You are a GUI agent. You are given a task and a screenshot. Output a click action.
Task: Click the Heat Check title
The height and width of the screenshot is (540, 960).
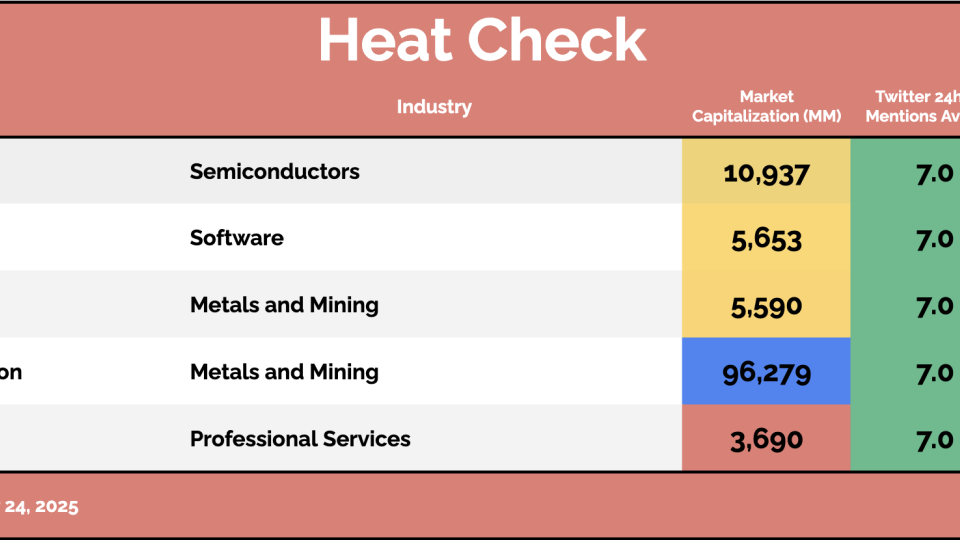coord(482,41)
